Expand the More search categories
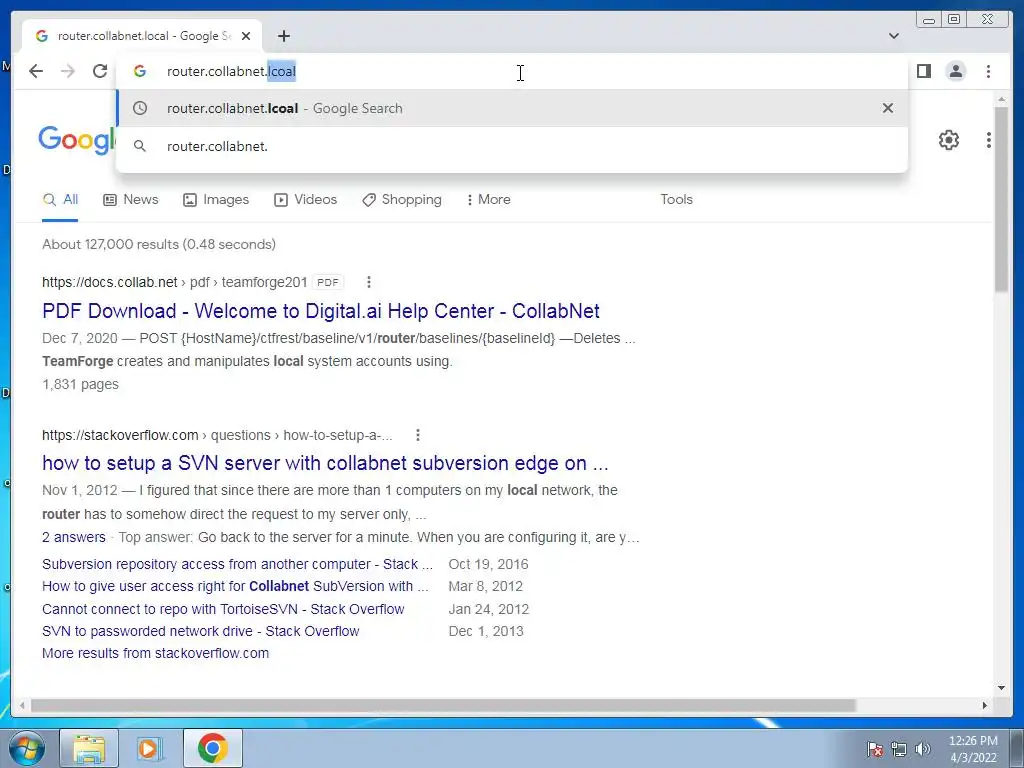The image size is (1024, 768). coord(488,200)
